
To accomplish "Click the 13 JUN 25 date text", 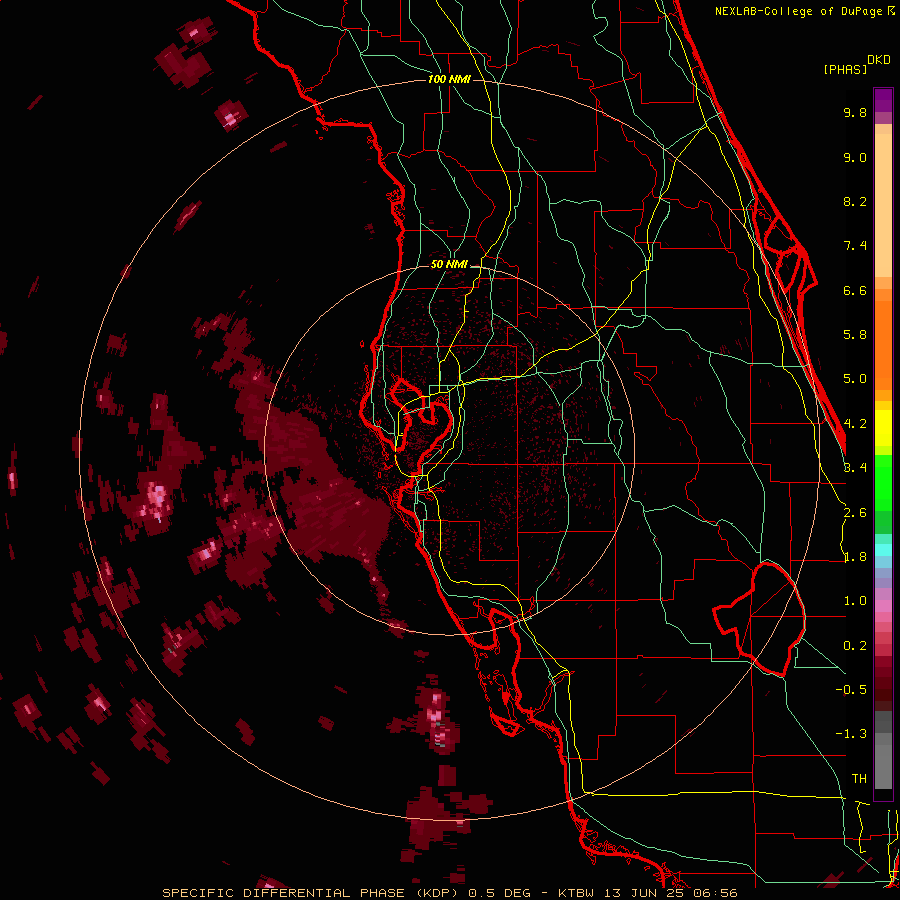I will pos(643,893).
